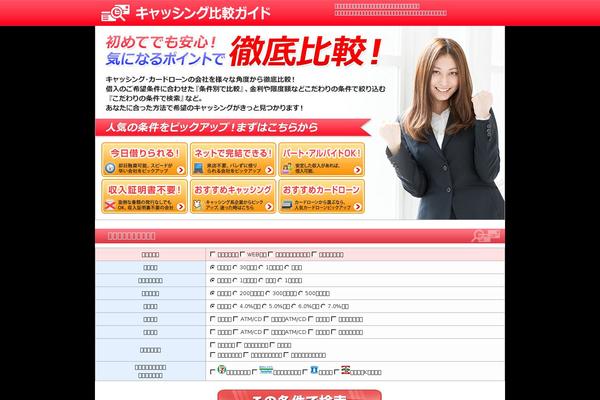600x400 pixels.
Task: Click the crossed-out envelope icon in 収入証明書不要 banner
Action: [110, 205]
